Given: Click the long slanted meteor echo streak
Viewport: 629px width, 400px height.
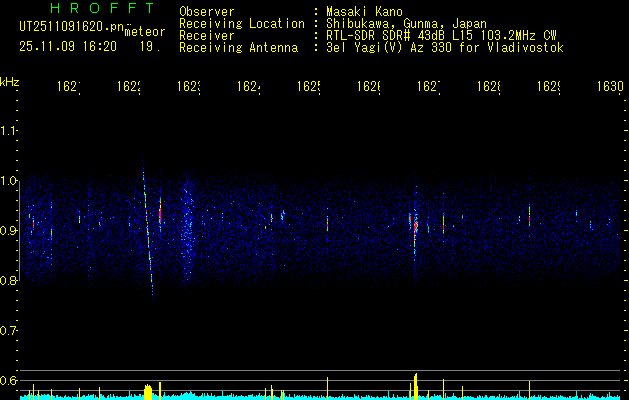Looking at the screenshot, I should (148, 231).
